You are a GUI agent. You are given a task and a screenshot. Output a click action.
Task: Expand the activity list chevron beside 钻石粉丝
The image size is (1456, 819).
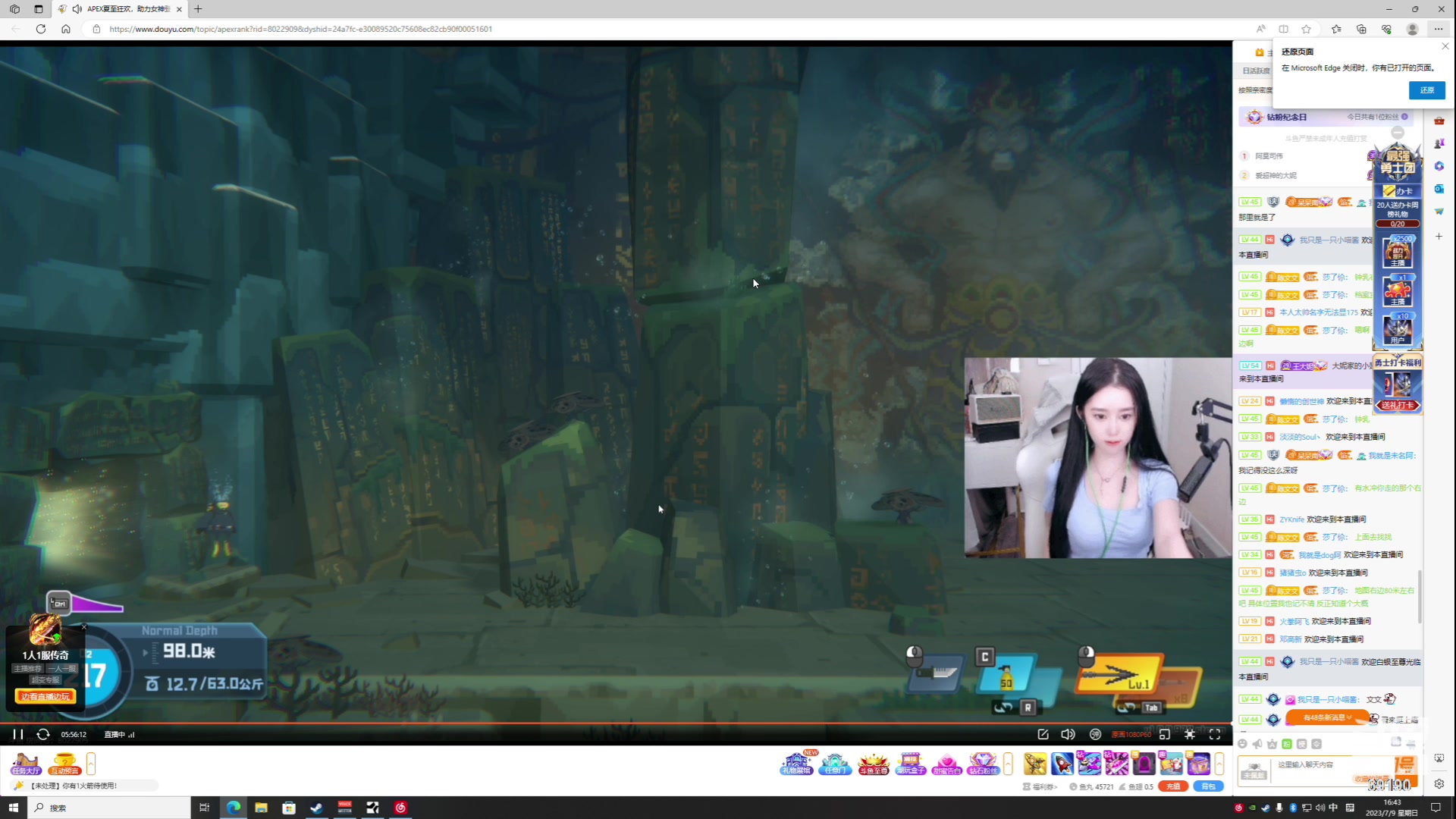pyautogui.click(x=1008, y=764)
